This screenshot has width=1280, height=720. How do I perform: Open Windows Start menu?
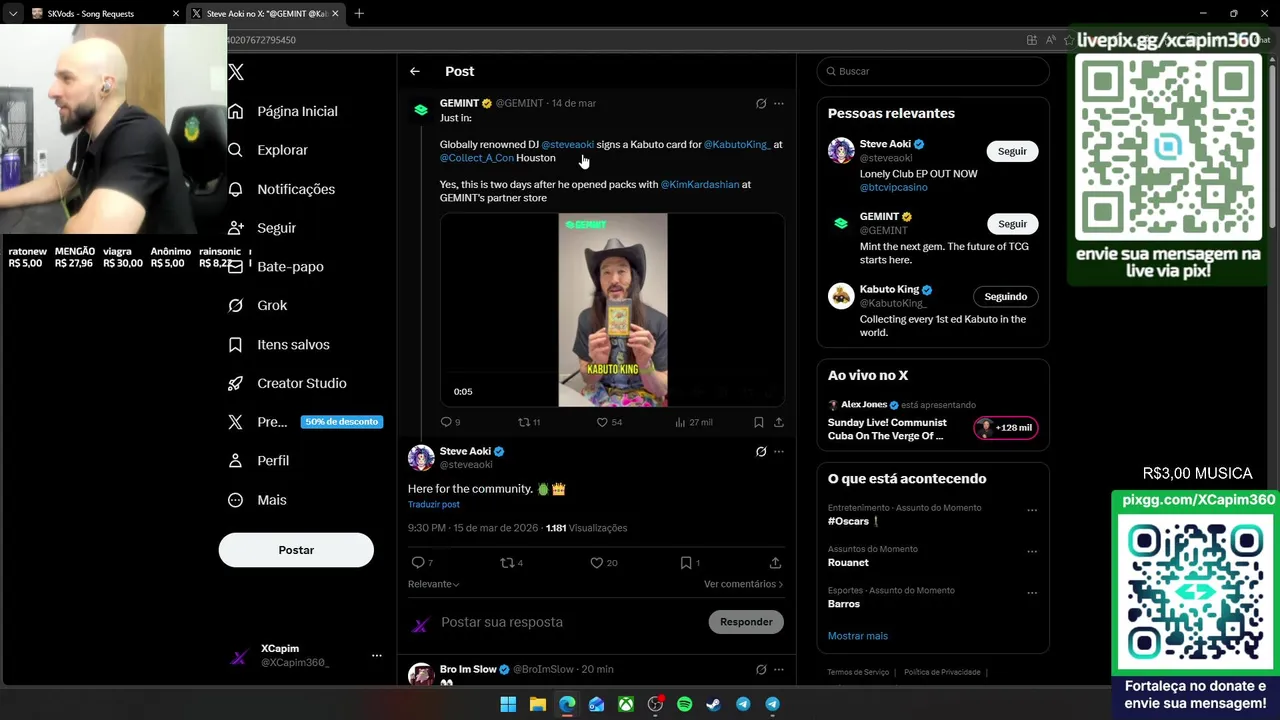pyautogui.click(x=508, y=704)
